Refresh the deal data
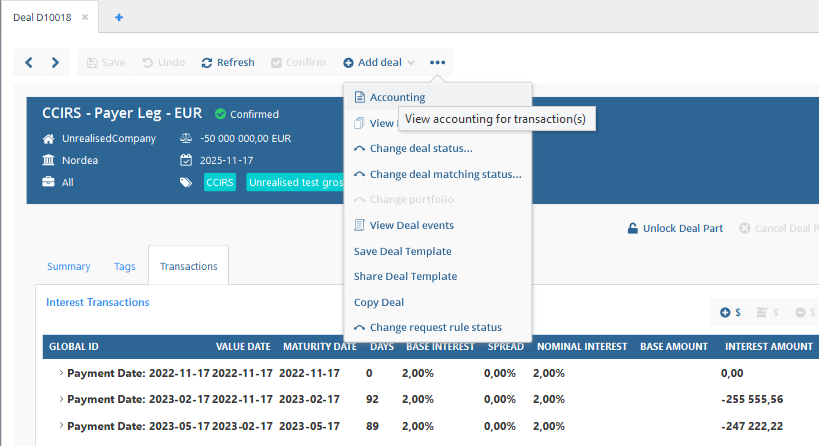This screenshot has width=819, height=446. (228, 63)
